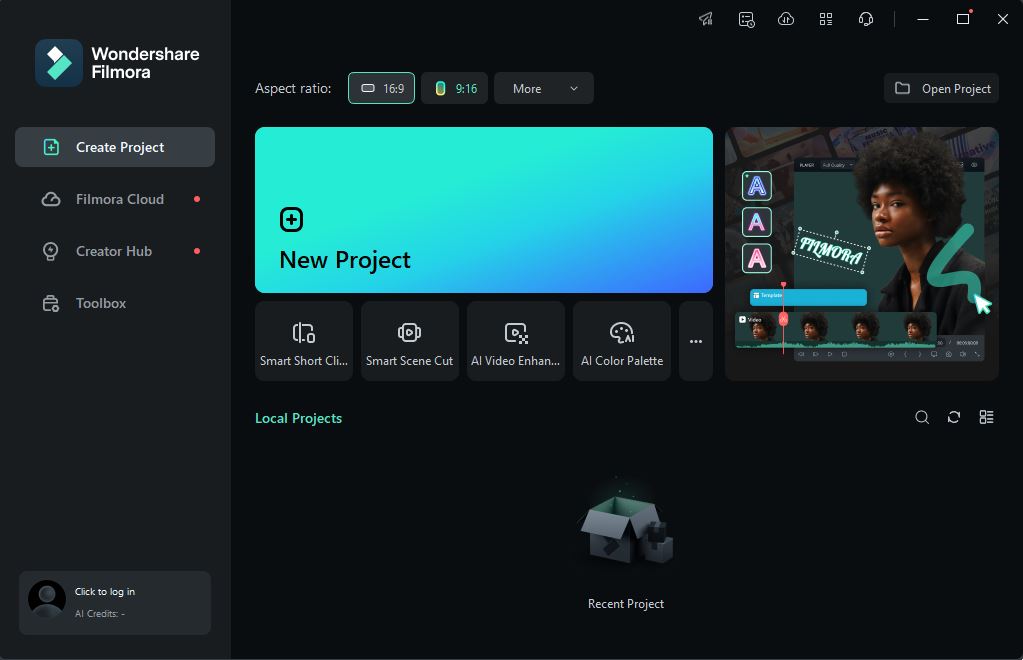Open AI Color Palette tool
Viewport: 1023px width, 660px height.
coord(622,341)
